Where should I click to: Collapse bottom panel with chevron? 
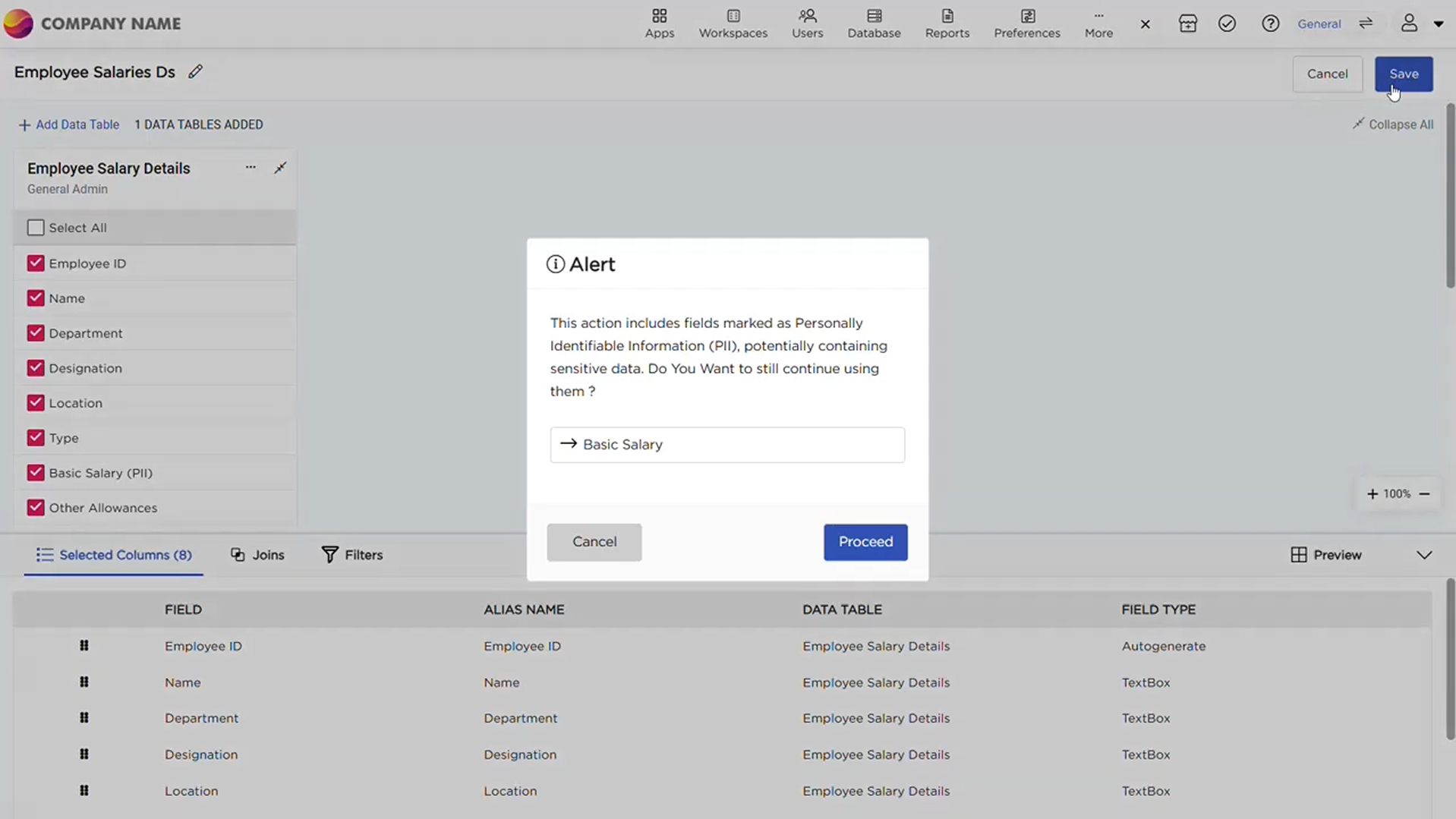point(1424,555)
